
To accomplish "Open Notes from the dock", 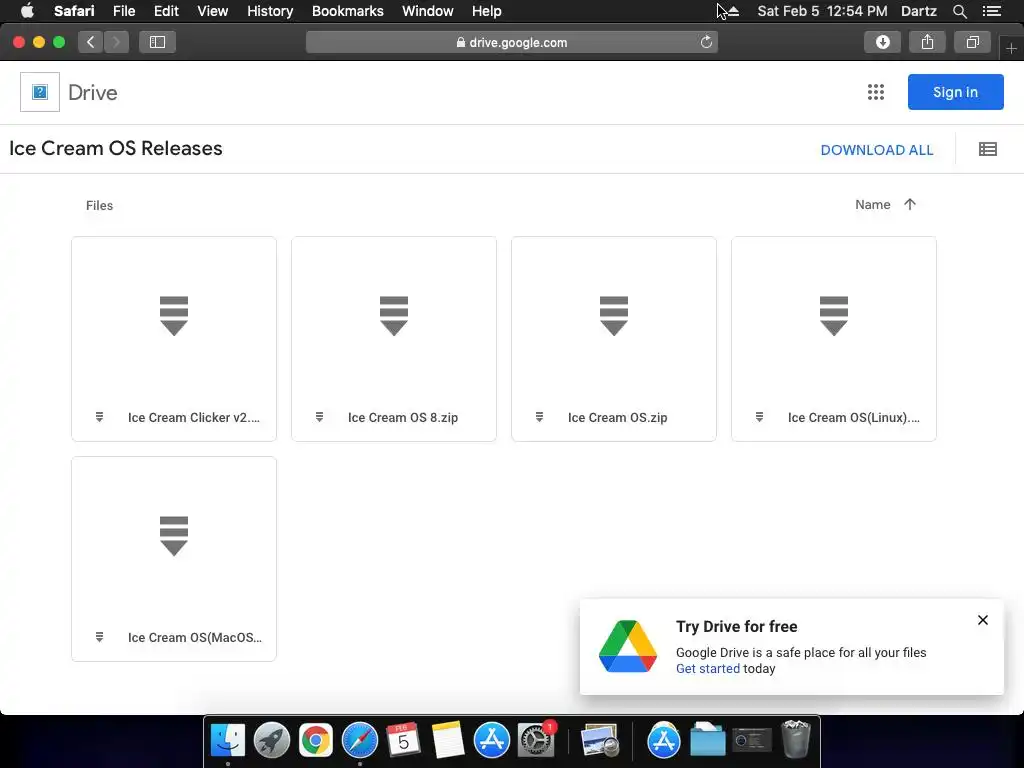I will (x=447, y=740).
